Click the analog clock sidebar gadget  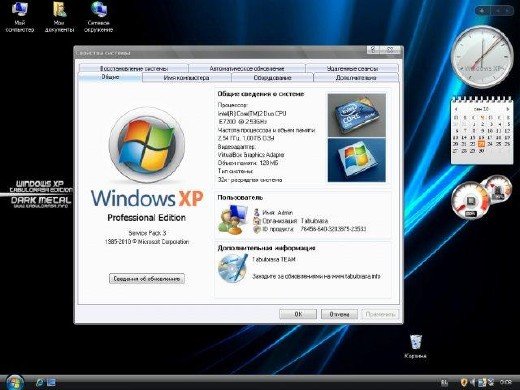tap(482, 57)
